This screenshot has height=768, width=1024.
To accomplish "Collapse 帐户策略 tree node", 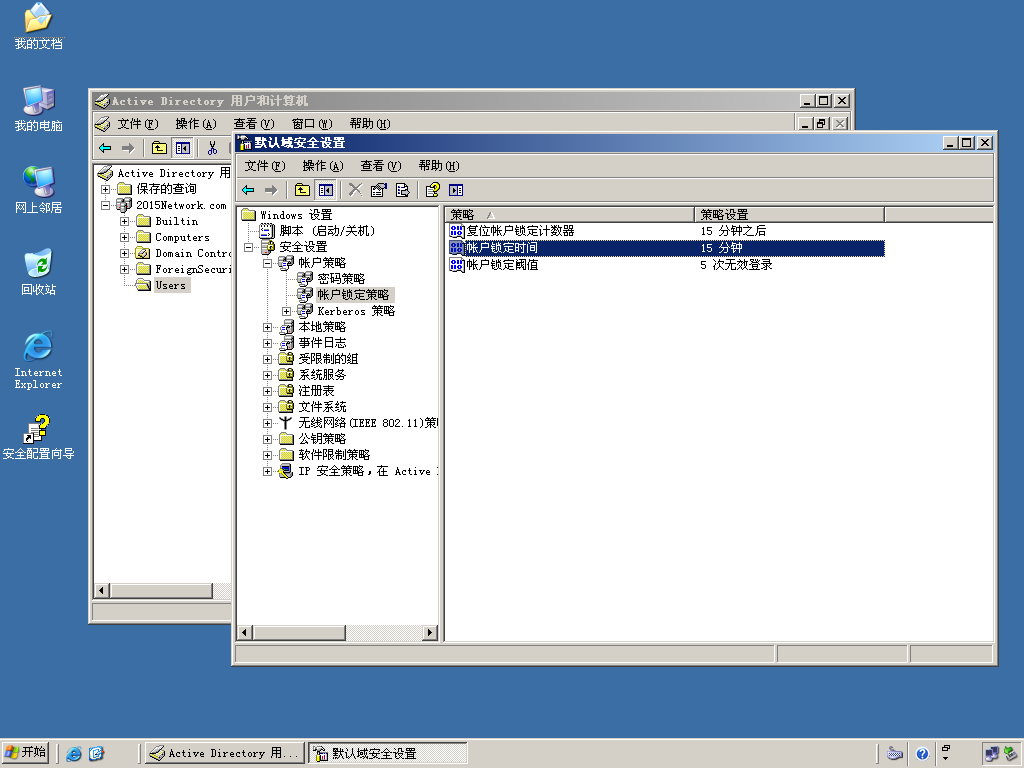I will click(x=267, y=263).
